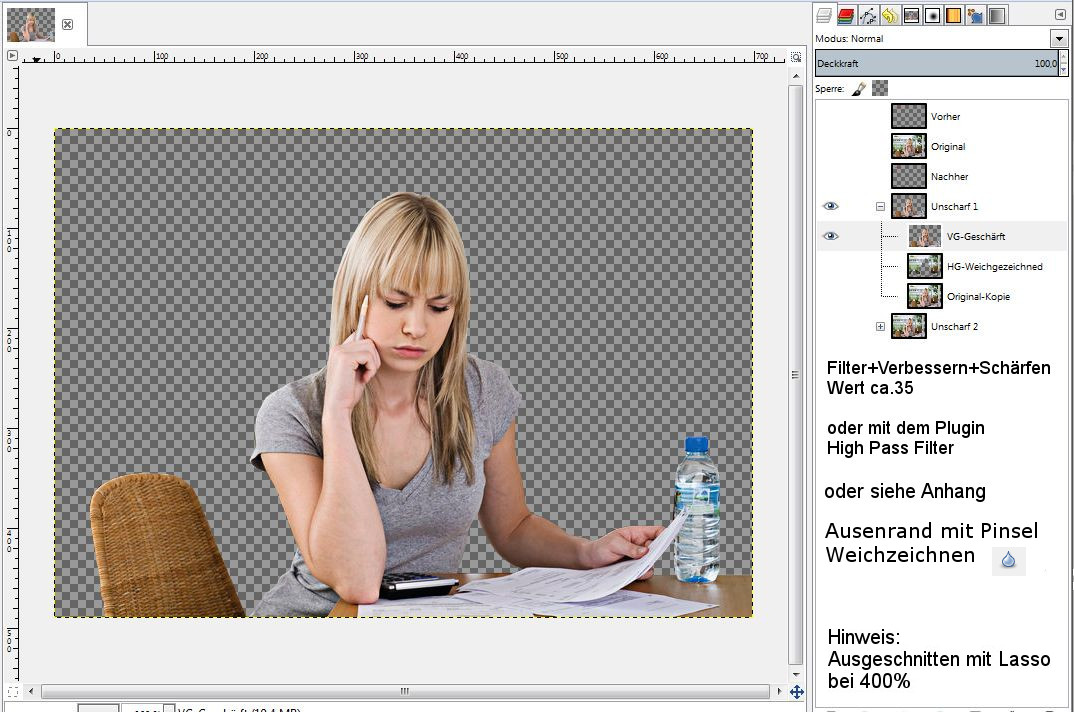Click the text 'Ausenrand mit Pinsel'
This screenshot has height=712, width=1074.
tap(932, 531)
